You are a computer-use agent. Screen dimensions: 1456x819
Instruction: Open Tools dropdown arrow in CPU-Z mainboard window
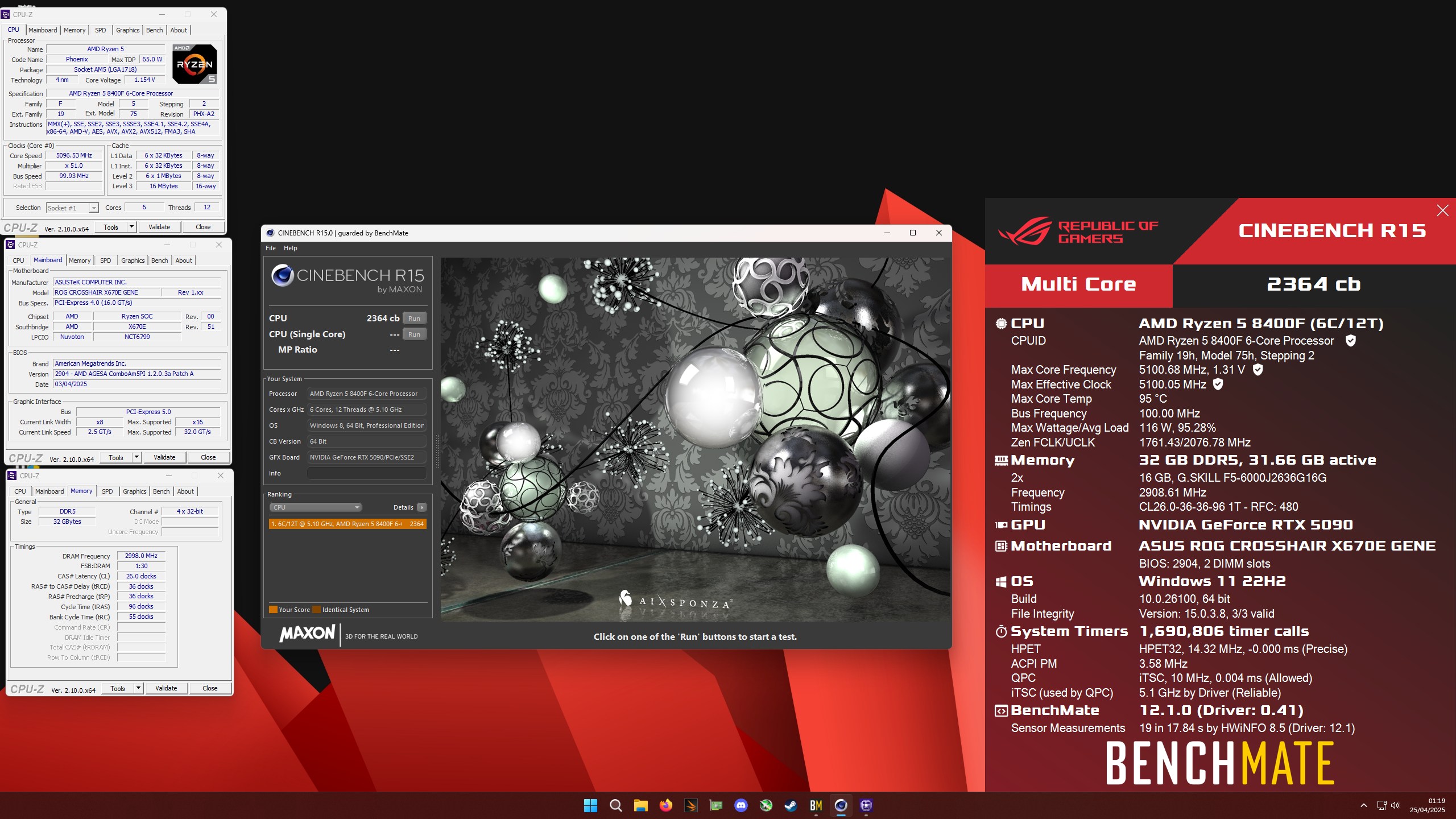pyautogui.click(x=136, y=457)
